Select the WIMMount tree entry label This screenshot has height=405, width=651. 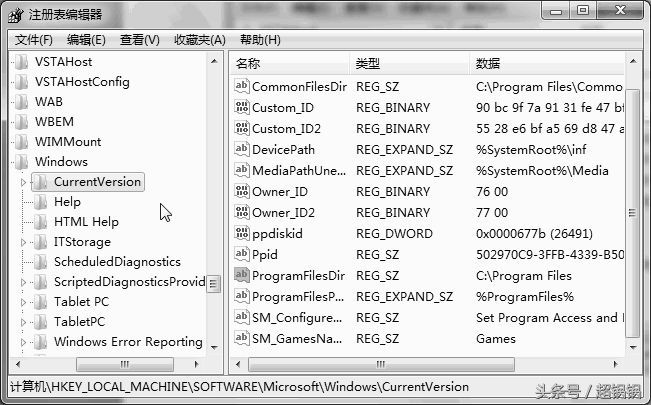click(x=68, y=142)
